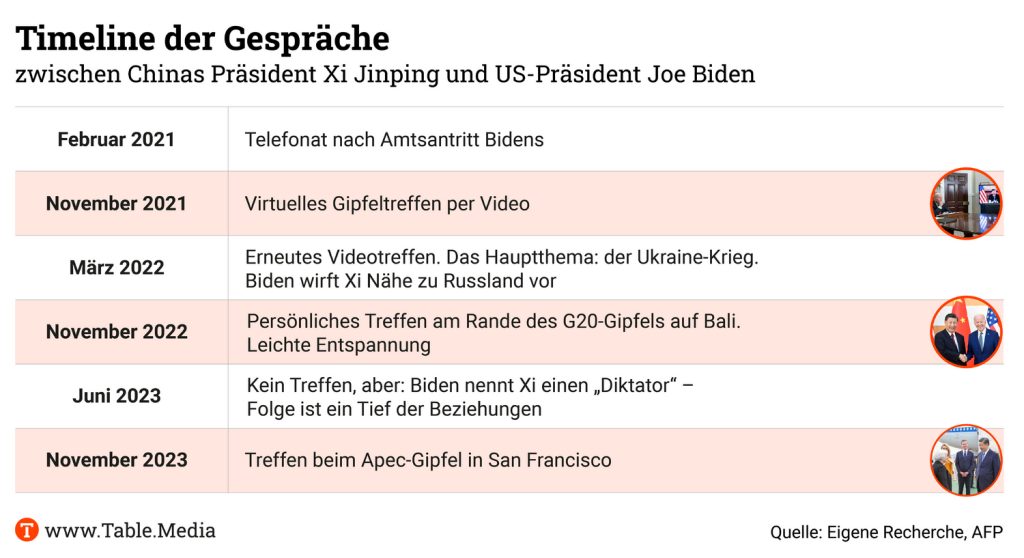Click the orange Table.Media T logo
This screenshot has height=558, width=1024.
pyautogui.click(x=27, y=530)
